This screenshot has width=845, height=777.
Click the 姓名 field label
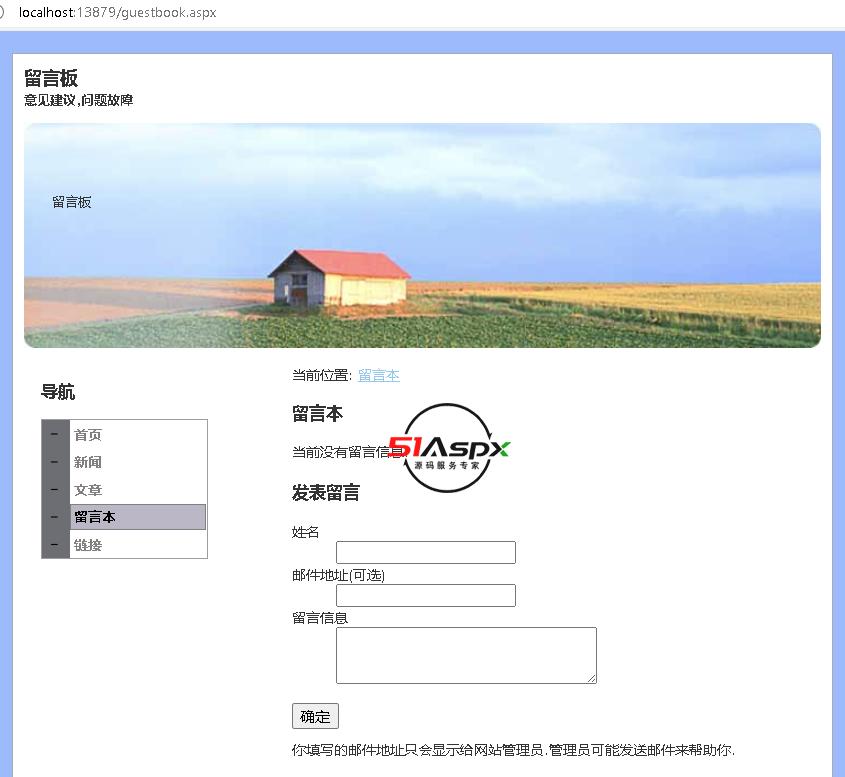pyautogui.click(x=306, y=532)
